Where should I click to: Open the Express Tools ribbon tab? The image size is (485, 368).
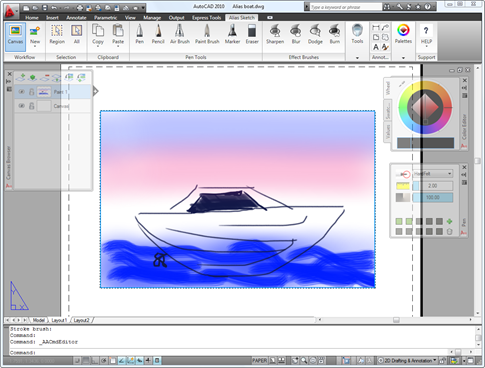pos(206,18)
